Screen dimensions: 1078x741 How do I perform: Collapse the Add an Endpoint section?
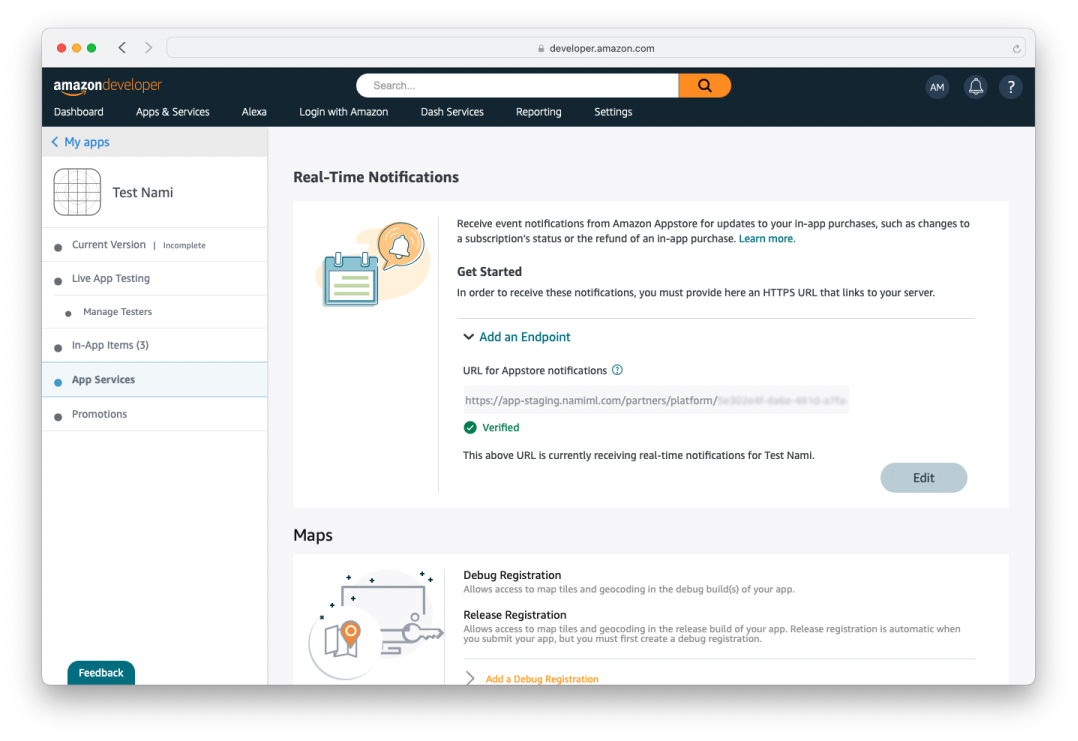[468, 337]
